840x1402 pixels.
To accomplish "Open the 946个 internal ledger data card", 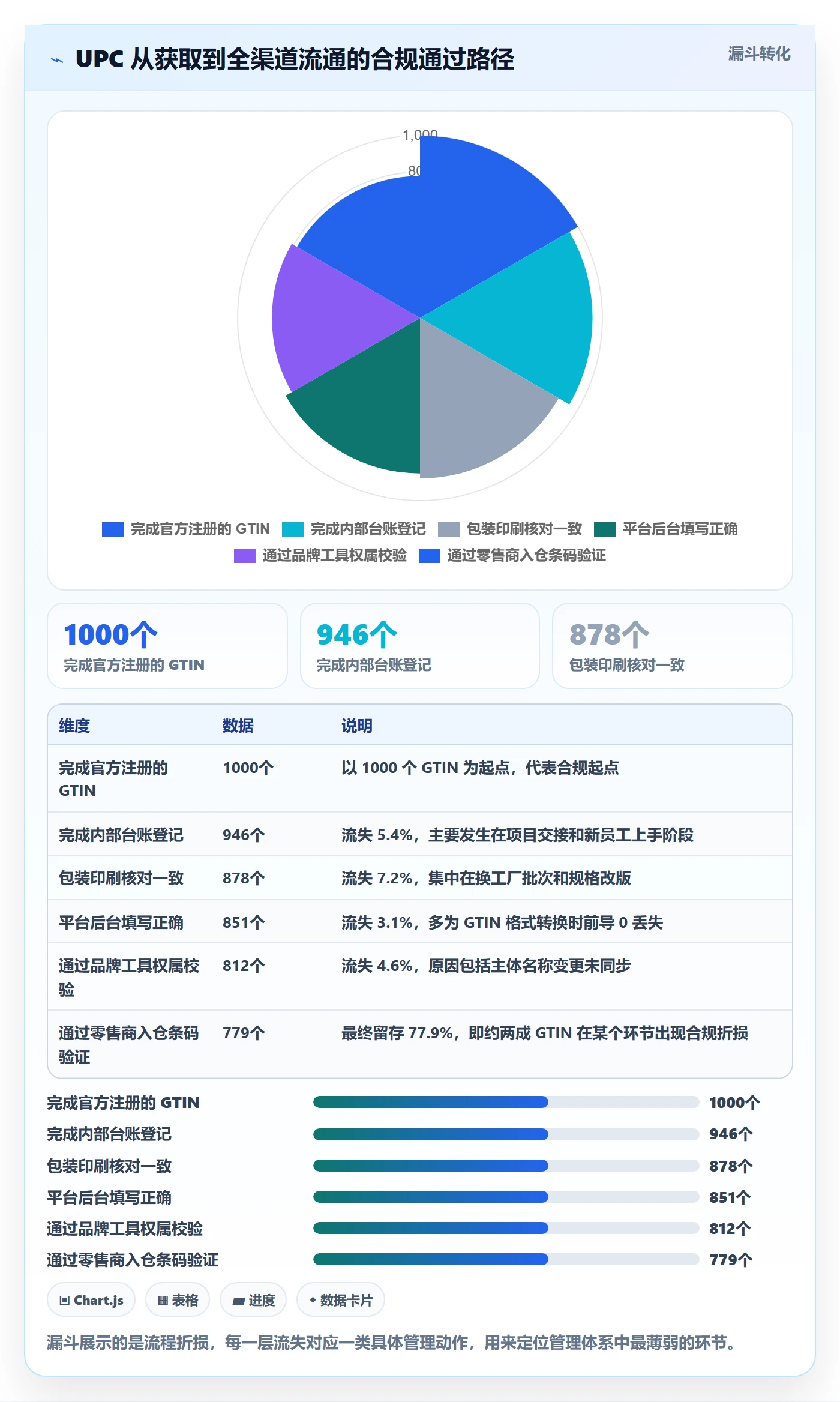I will [420, 646].
